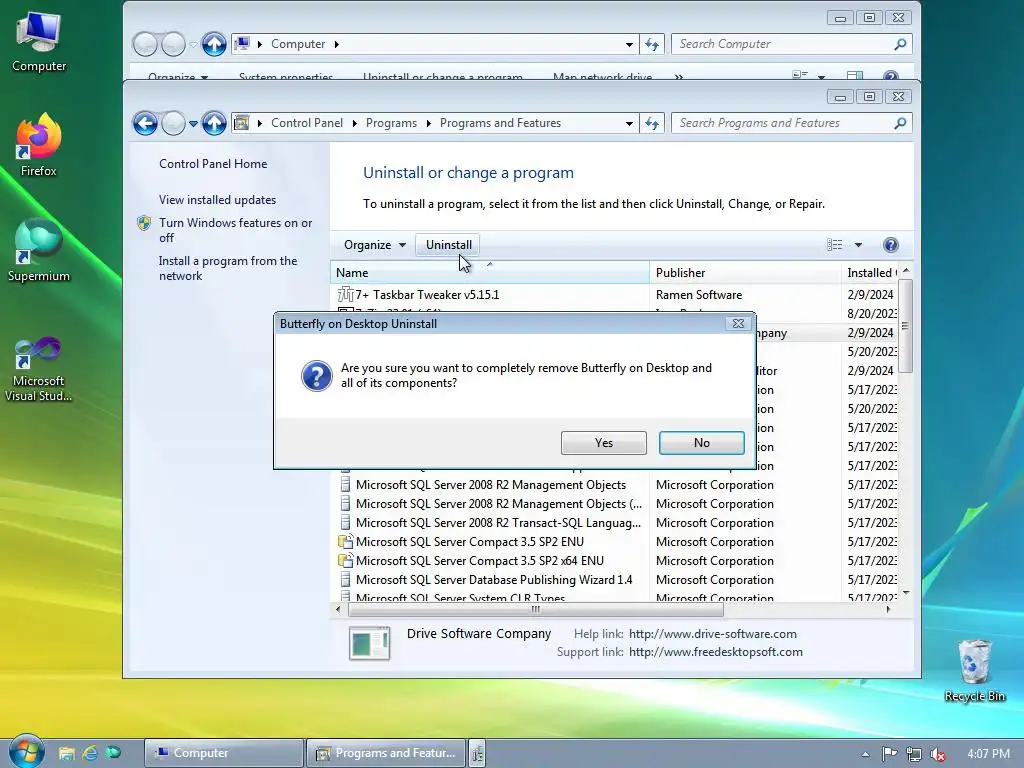Click search magnifier in Computer window

pos(900,44)
